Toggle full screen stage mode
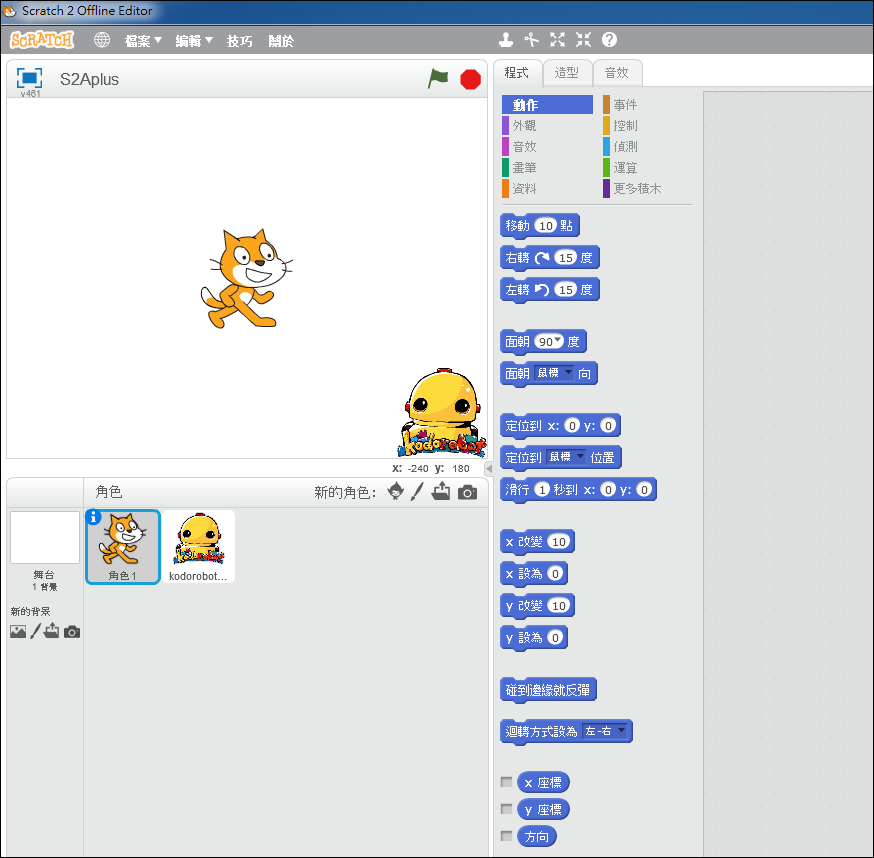The image size is (874, 858). [29, 78]
